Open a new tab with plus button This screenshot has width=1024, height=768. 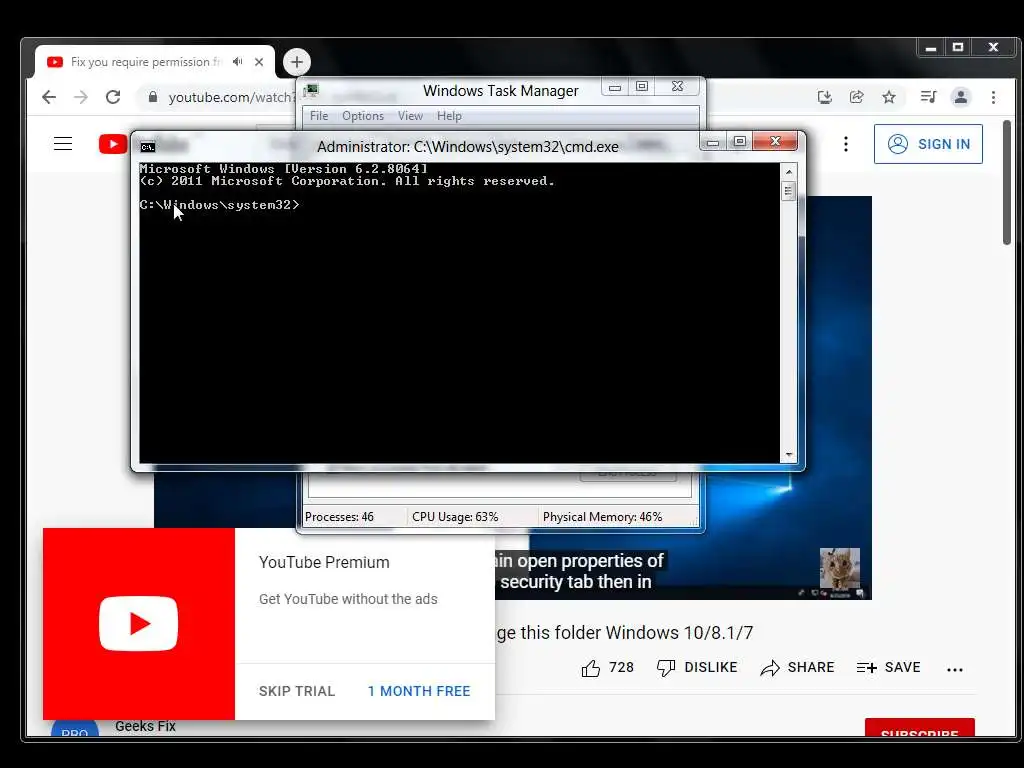pos(297,62)
